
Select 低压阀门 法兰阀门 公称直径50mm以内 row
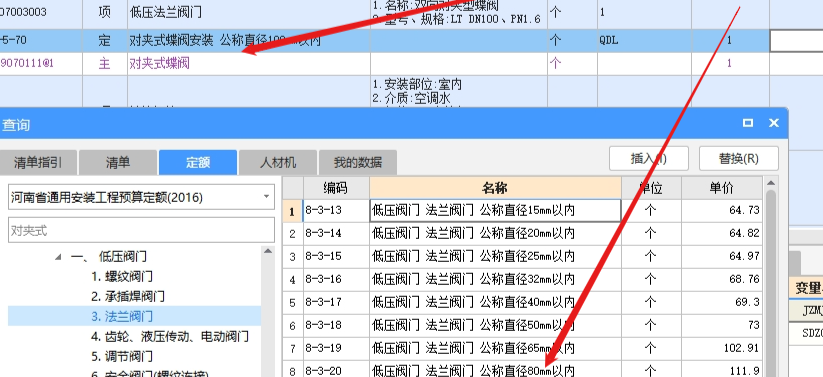[x=495, y=326]
